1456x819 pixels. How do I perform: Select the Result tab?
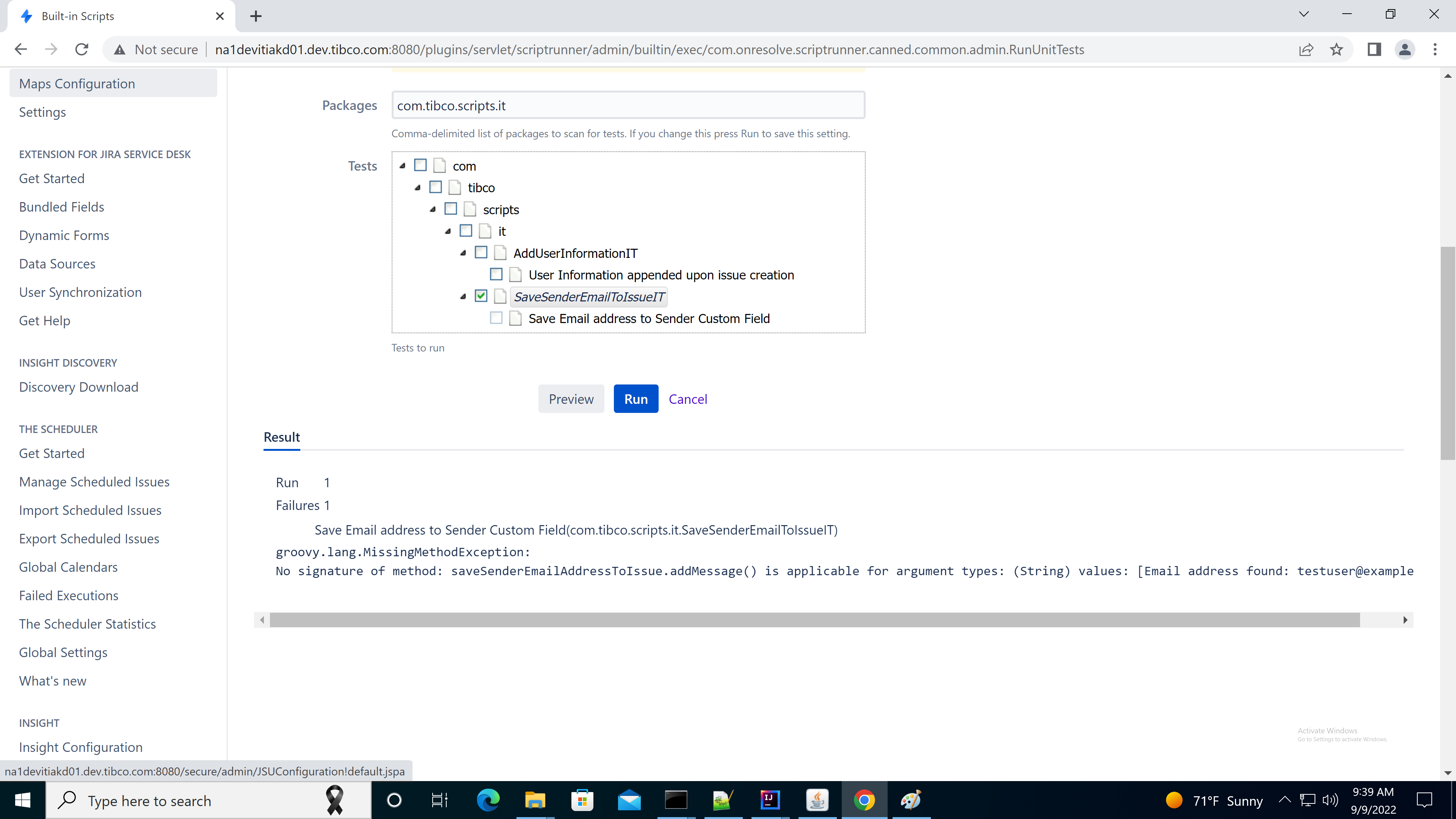tap(281, 437)
